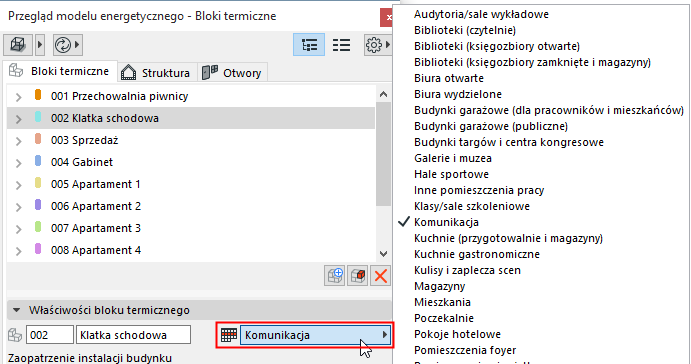Click the add zones to block icon
This screenshot has height=364, width=691.
pos(357,276)
